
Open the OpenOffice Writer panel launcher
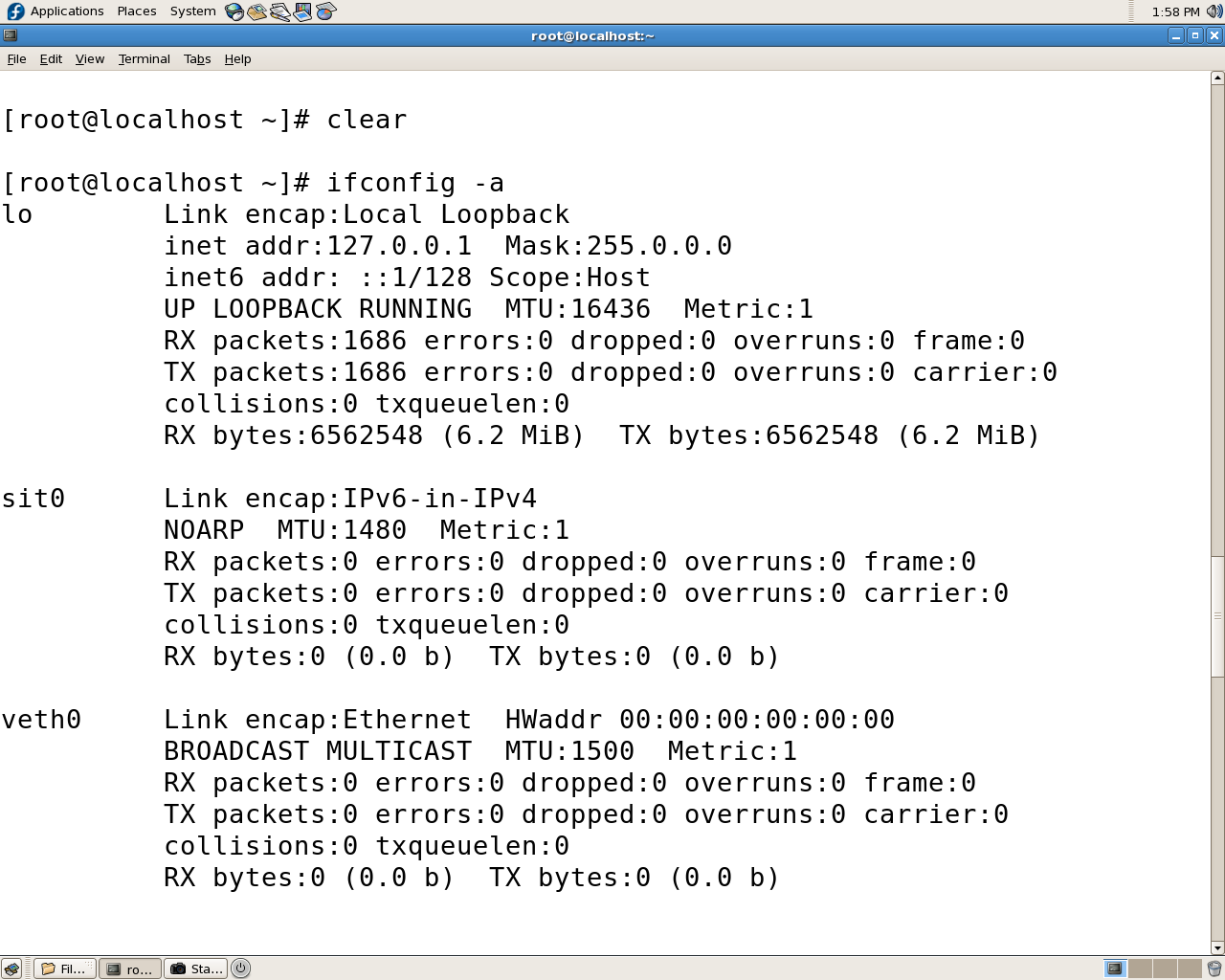point(279,11)
